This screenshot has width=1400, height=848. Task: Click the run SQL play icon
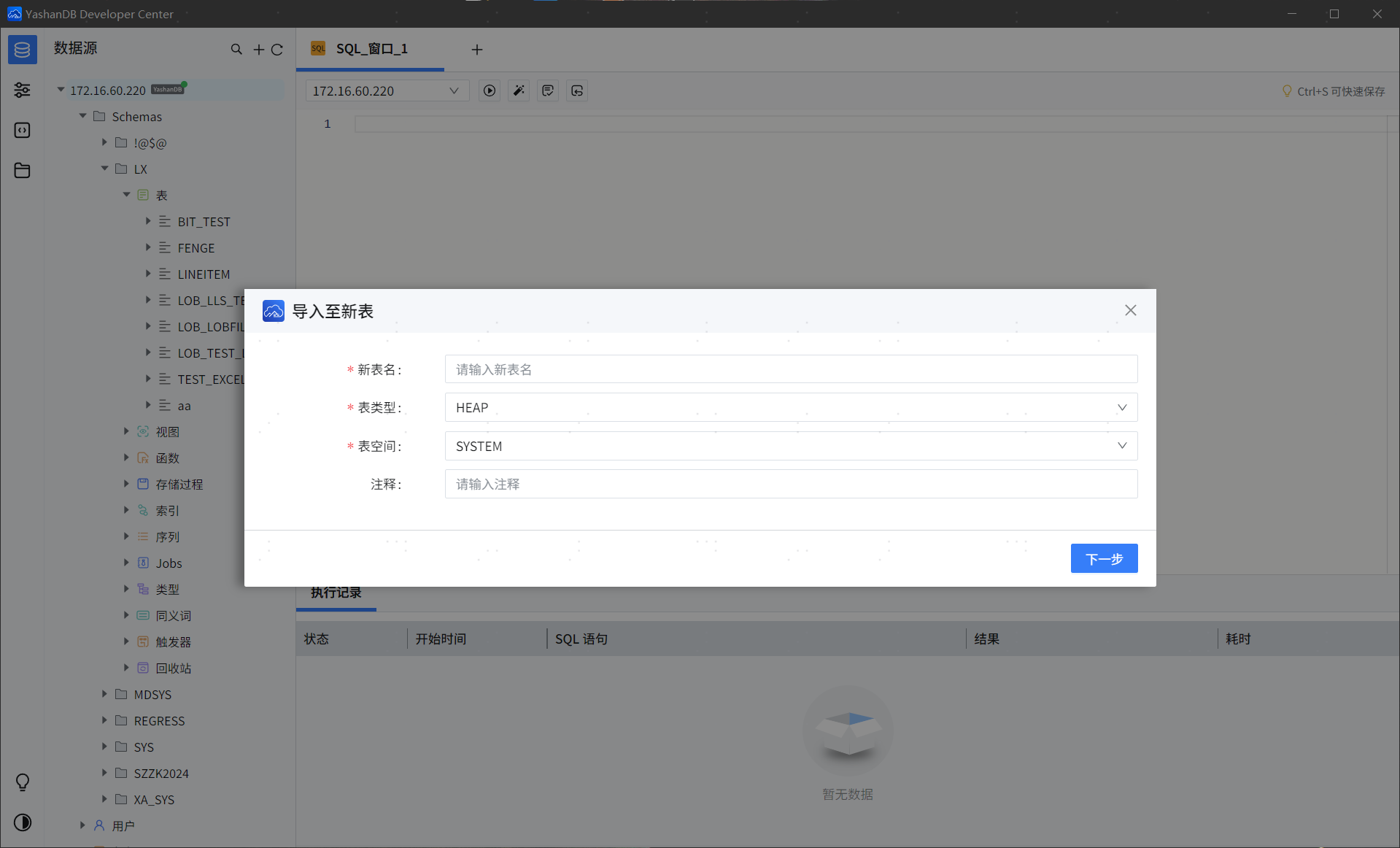click(490, 90)
